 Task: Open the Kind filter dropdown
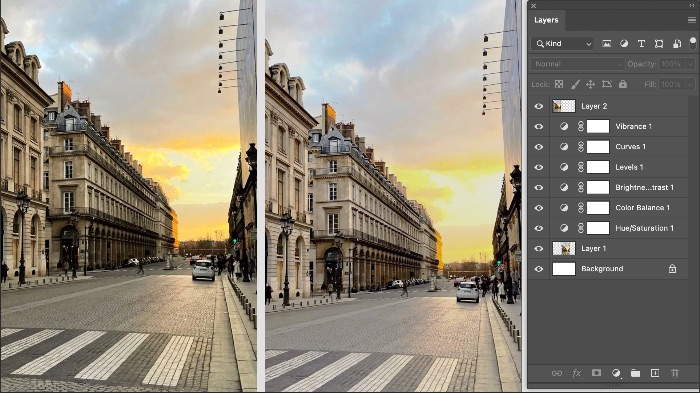tap(563, 44)
